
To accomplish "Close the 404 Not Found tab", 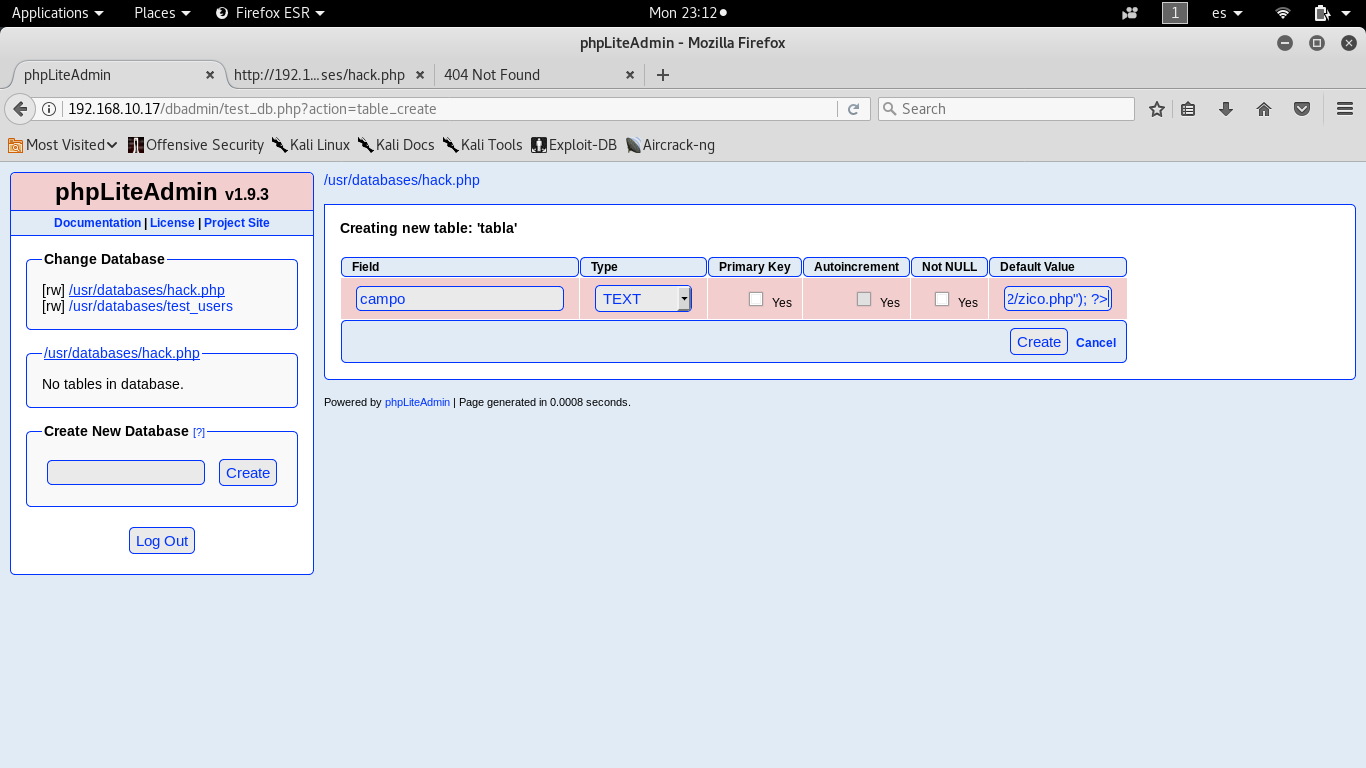I will [x=630, y=75].
